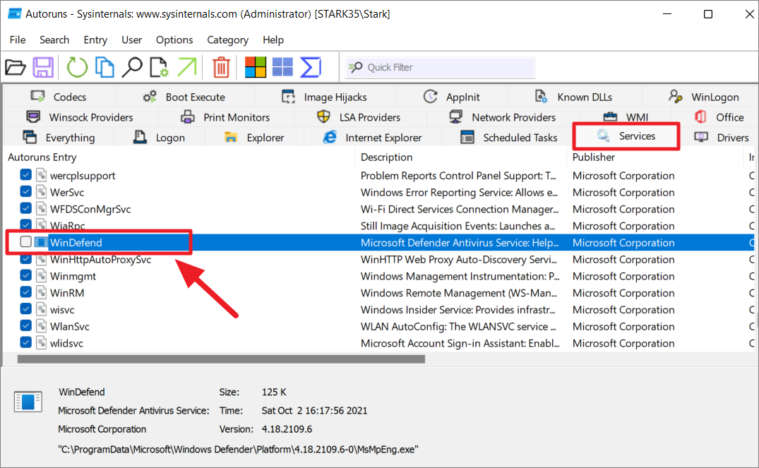The image size is (759, 468).
Task: Open the Category menu
Action: [228, 40]
